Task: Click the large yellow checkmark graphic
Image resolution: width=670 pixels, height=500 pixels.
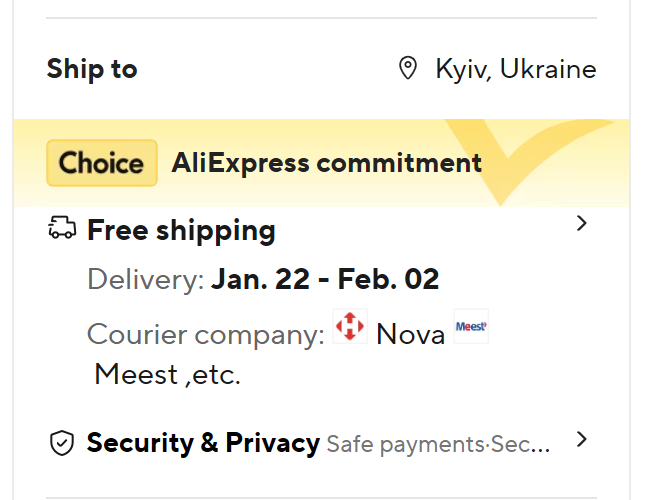Action: 530,160
